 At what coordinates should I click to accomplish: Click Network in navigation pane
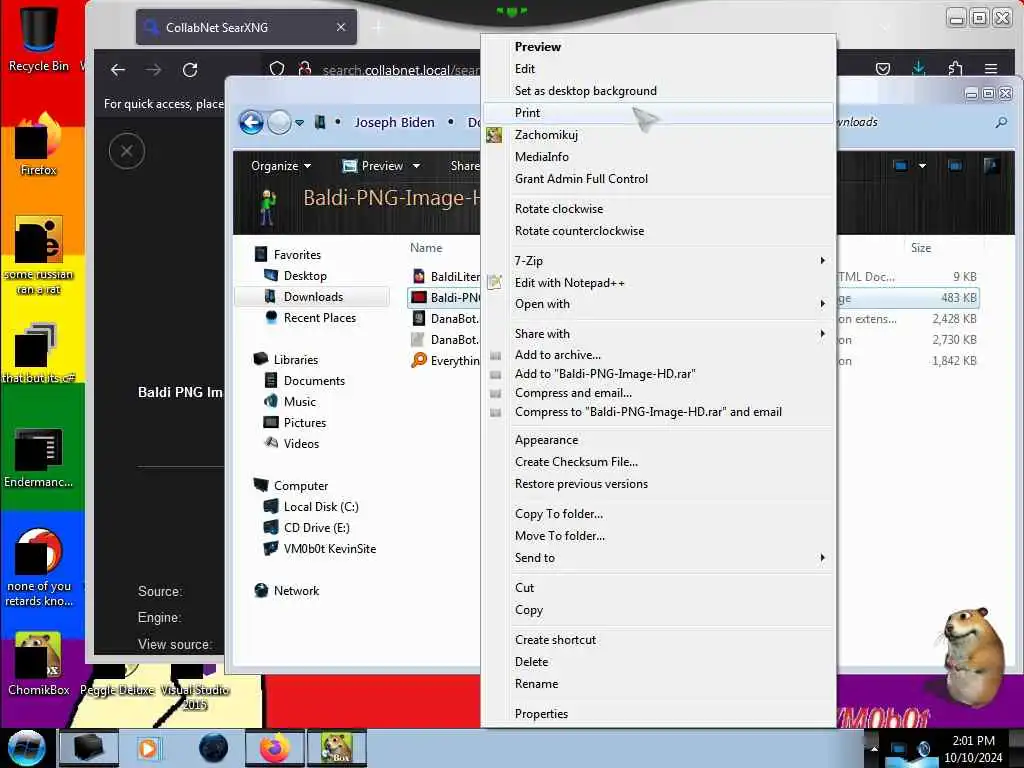coord(296,590)
